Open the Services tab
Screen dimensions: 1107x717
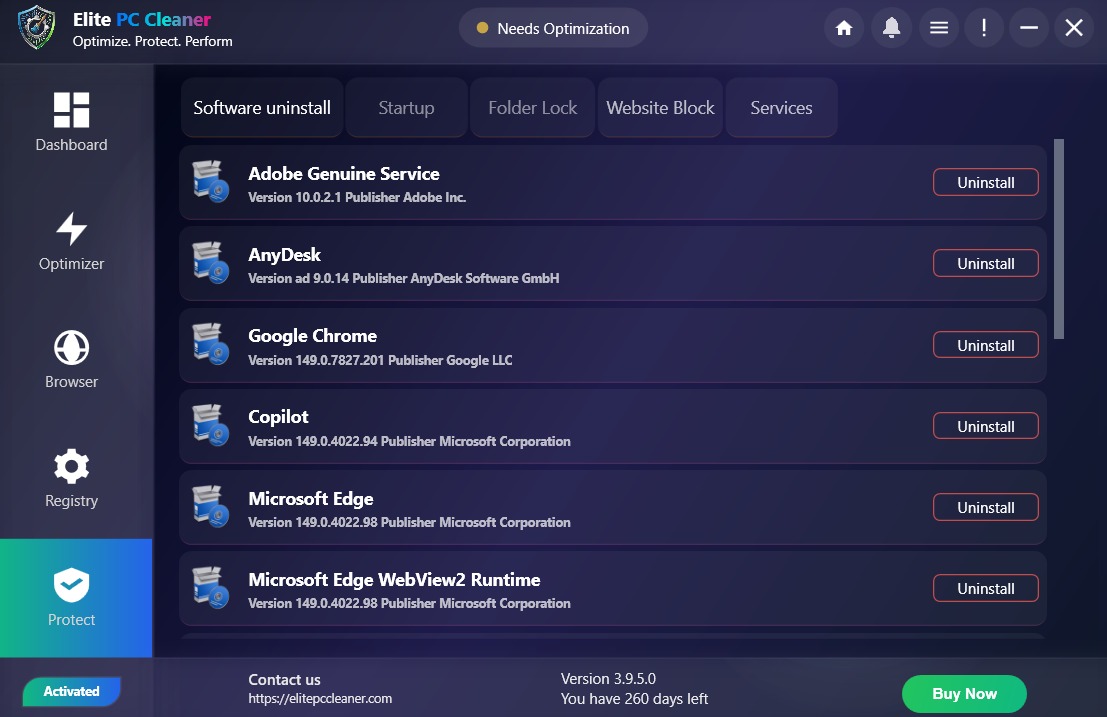pyautogui.click(x=782, y=107)
